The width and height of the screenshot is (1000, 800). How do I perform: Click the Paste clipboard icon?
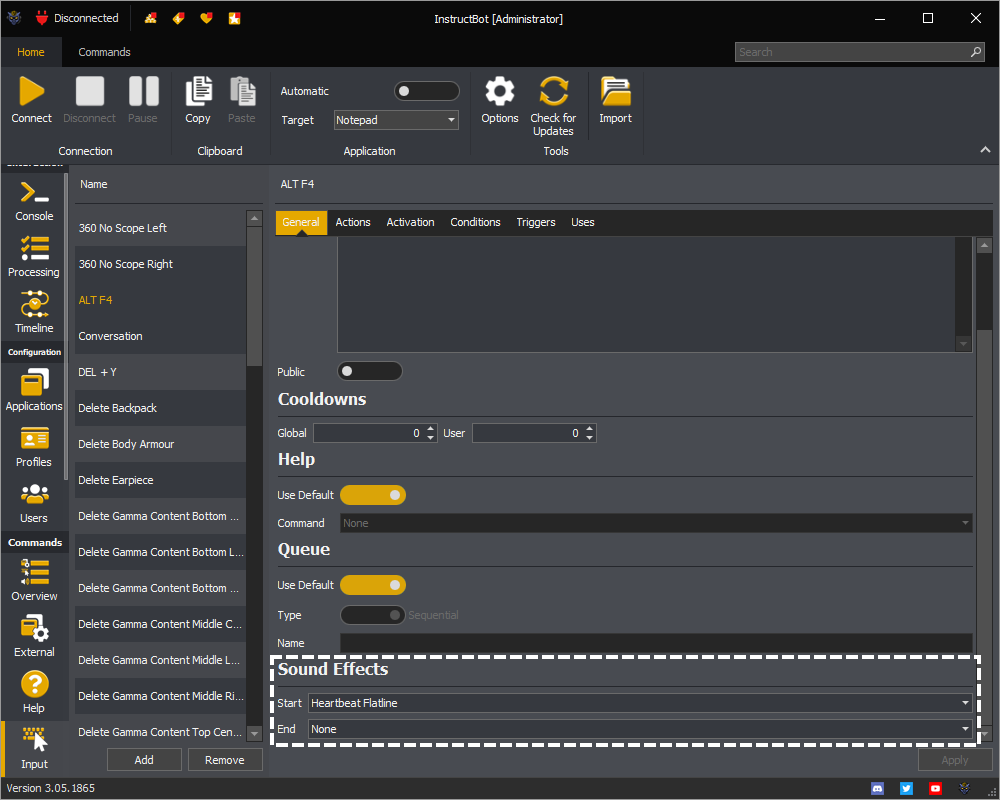(242, 91)
